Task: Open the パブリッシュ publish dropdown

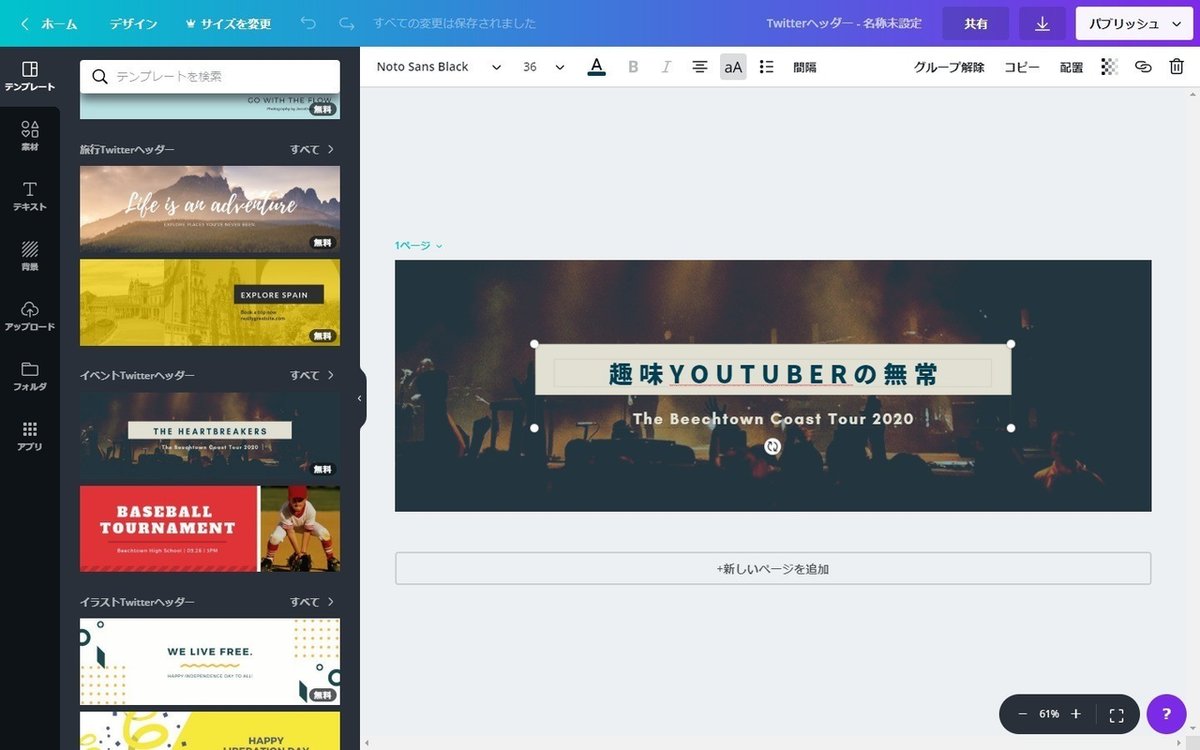Action: point(1134,23)
